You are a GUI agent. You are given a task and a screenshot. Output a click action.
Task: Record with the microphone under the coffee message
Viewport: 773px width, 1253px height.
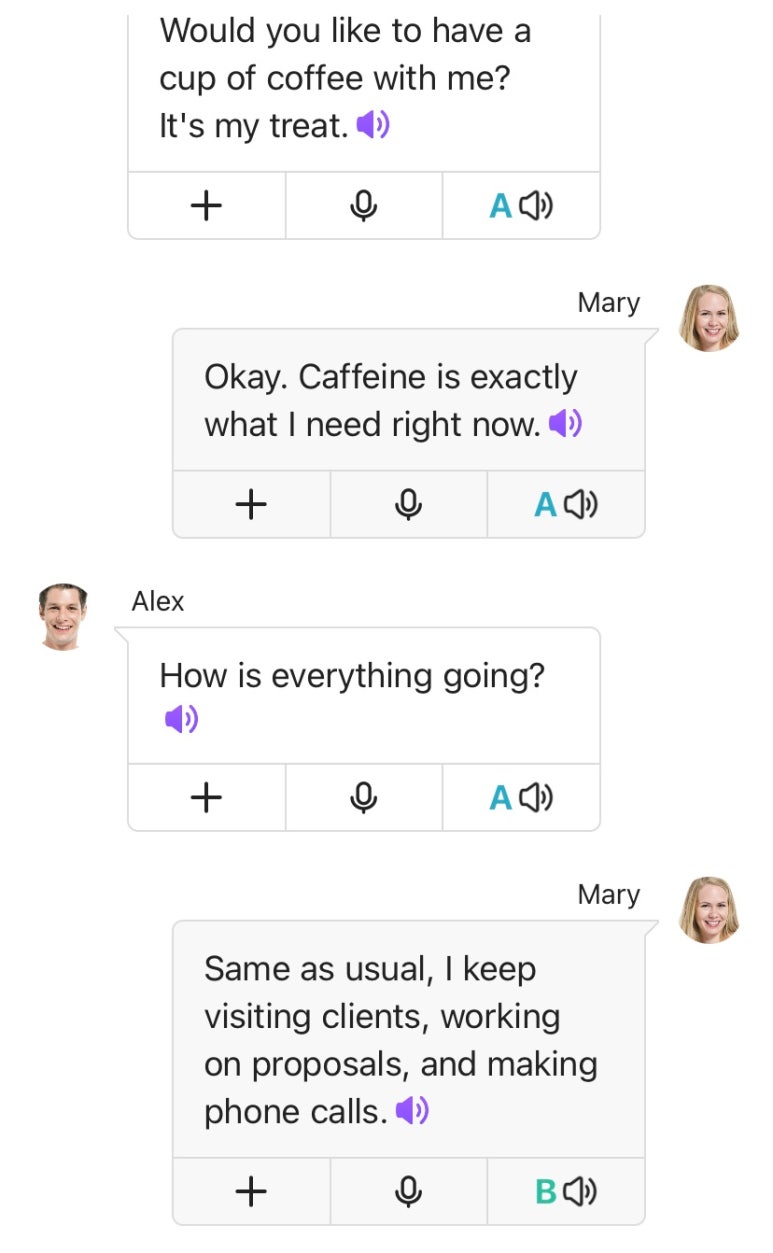(364, 205)
